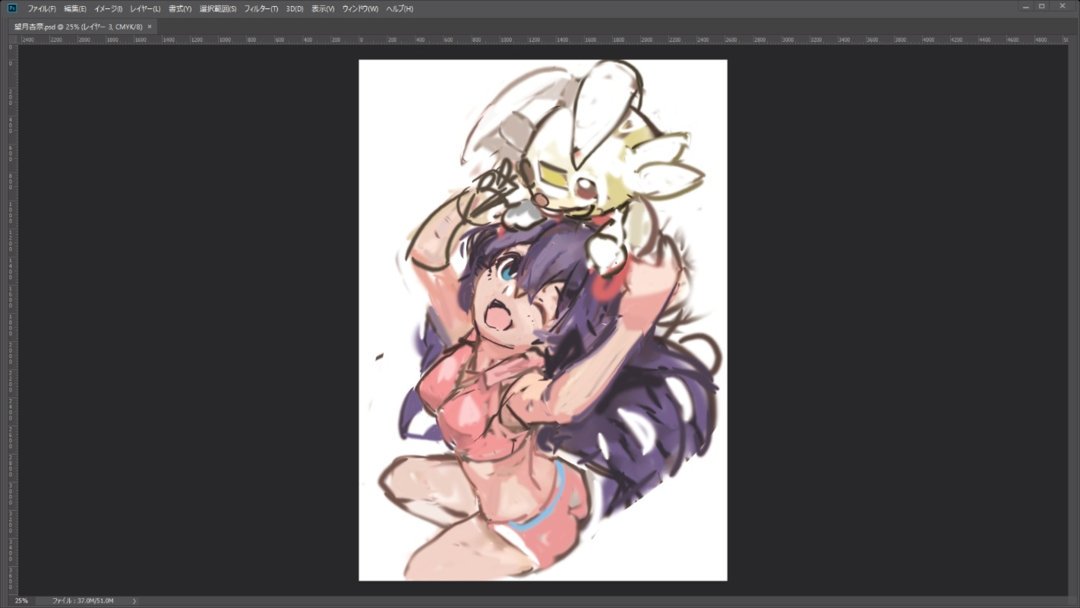The image size is (1080, 608).
Task: Click the ファイル: 37.0M/51.0M status text
Action: 83,601
